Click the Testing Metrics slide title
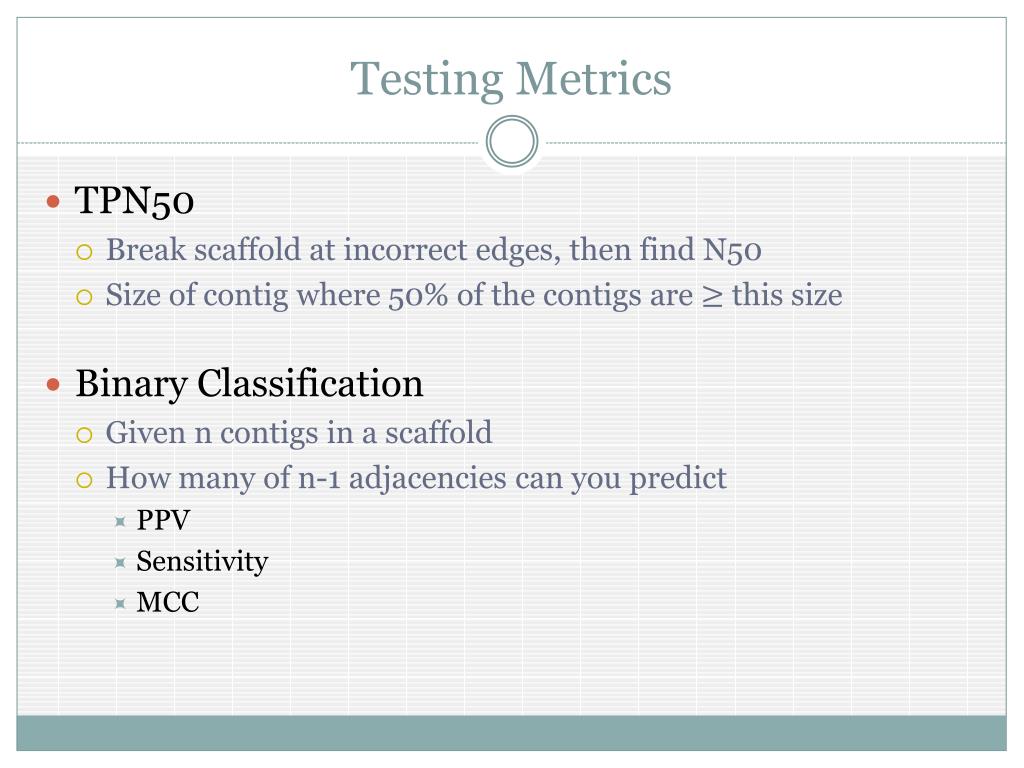This screenshot has width=1024, height=768. tap(511, 80)
